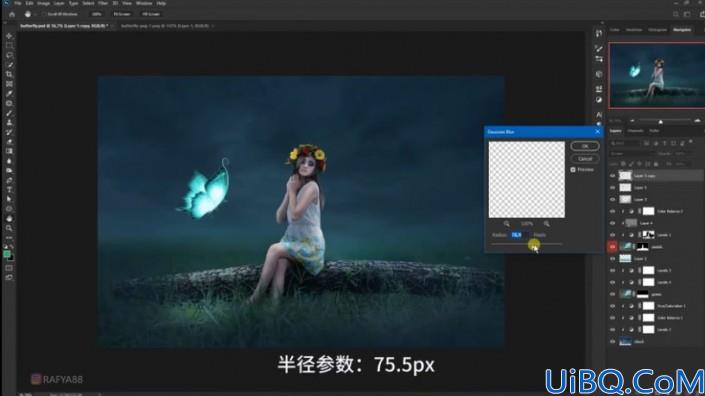Hide the Color Balance 1 layer
This screenshot has height=396, width=705.
(612, 318)
